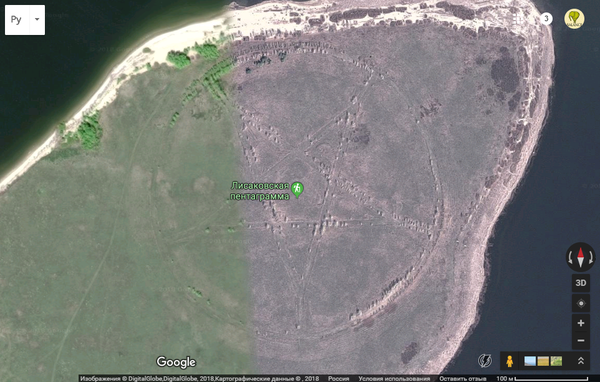600x382 pixels.
Task: Click 'Оставить отзыв' feedback link
Action: point(463,379)
